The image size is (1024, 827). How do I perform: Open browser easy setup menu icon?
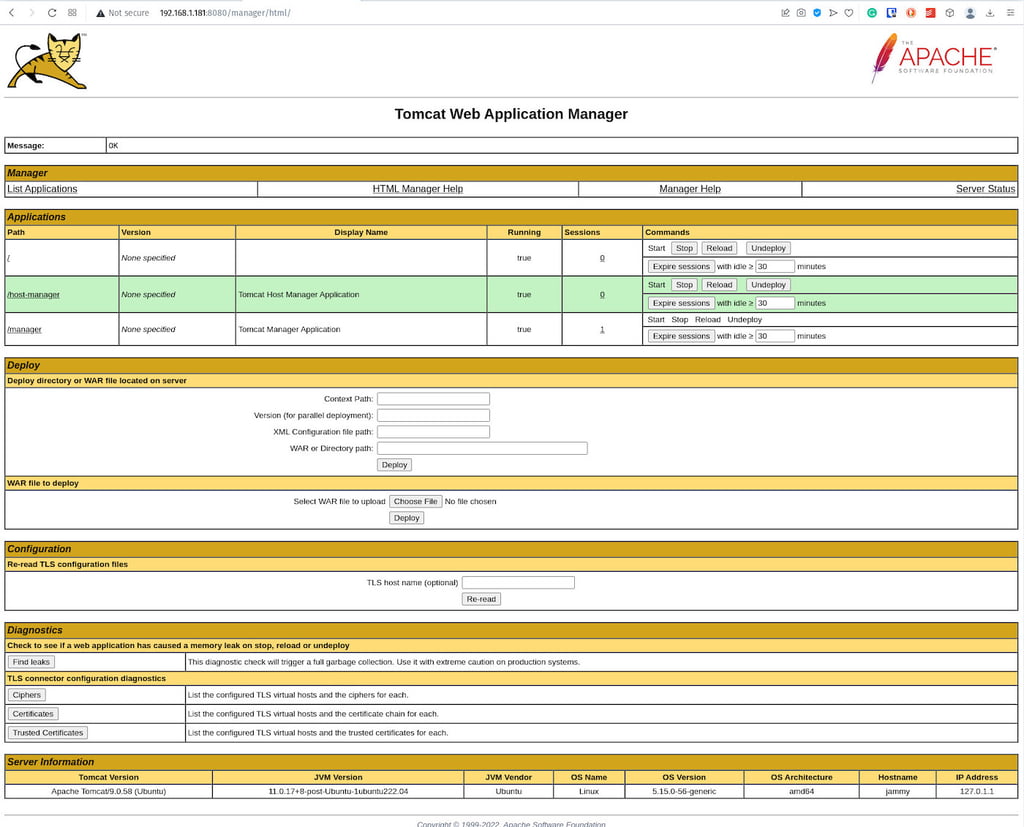tap(1010, 12)
